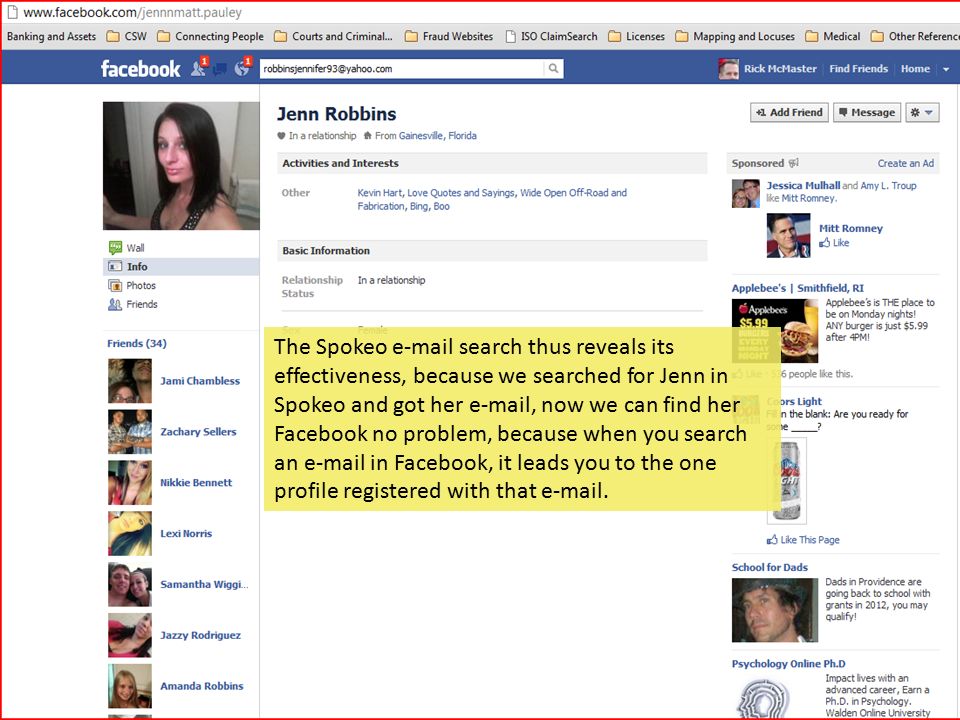Click Mitt Romney ad photo

[789, 235]
